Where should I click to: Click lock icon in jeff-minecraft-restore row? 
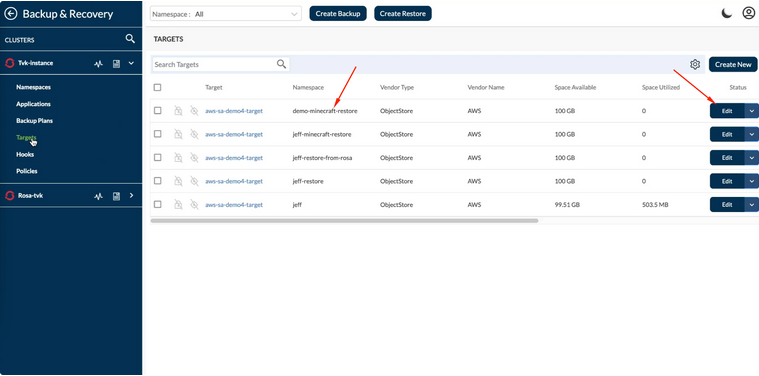coord(178,134)
